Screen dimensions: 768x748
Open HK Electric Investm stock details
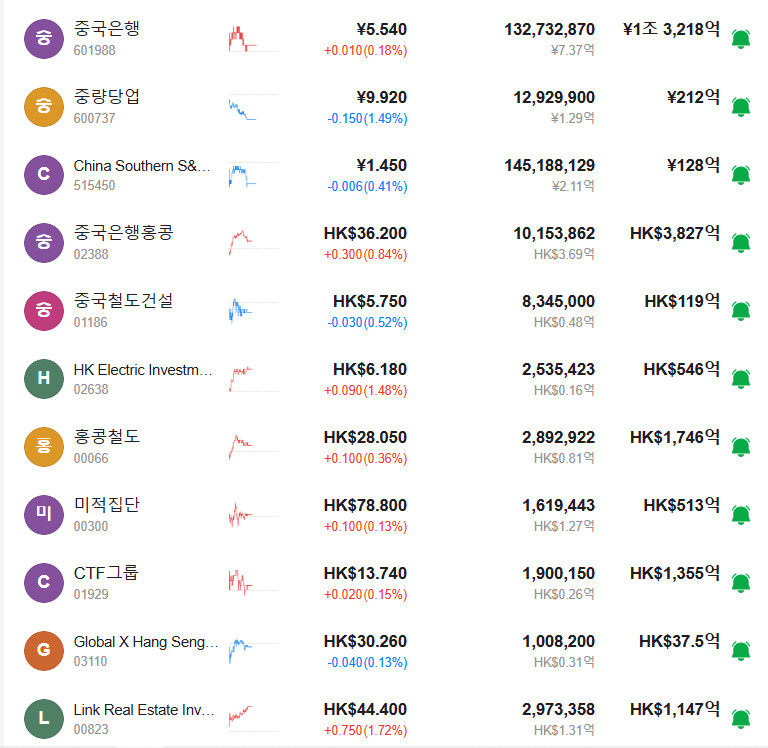(143, 369)
